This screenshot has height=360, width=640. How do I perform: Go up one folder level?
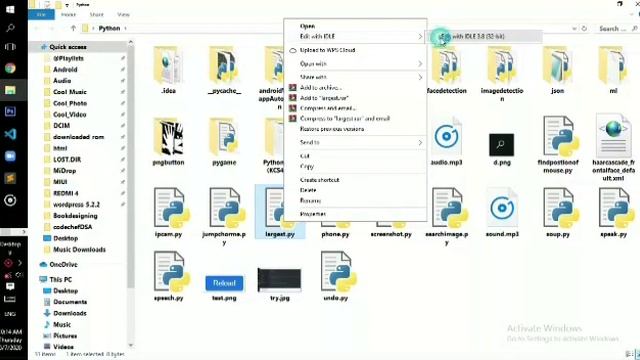(x=73, y=28)
